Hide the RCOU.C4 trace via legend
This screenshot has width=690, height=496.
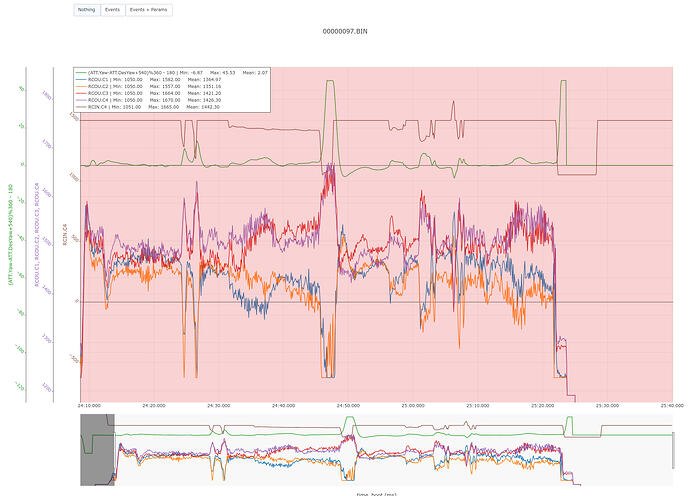[149, 100]
